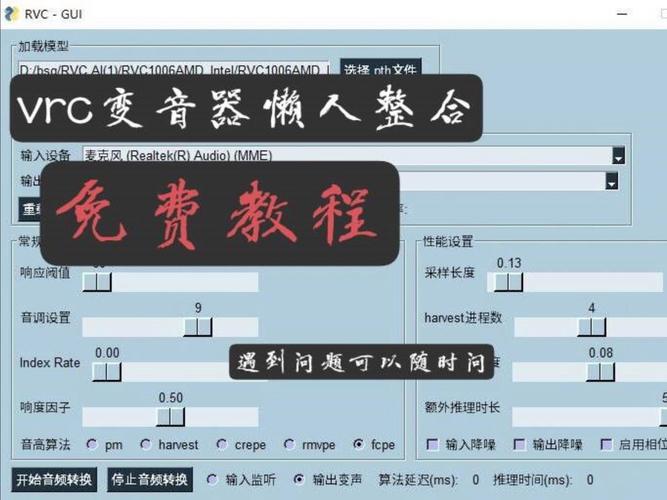Click the Index Rate value 0.00
Viewport: 667px width, 500px height.
[107, 353]
